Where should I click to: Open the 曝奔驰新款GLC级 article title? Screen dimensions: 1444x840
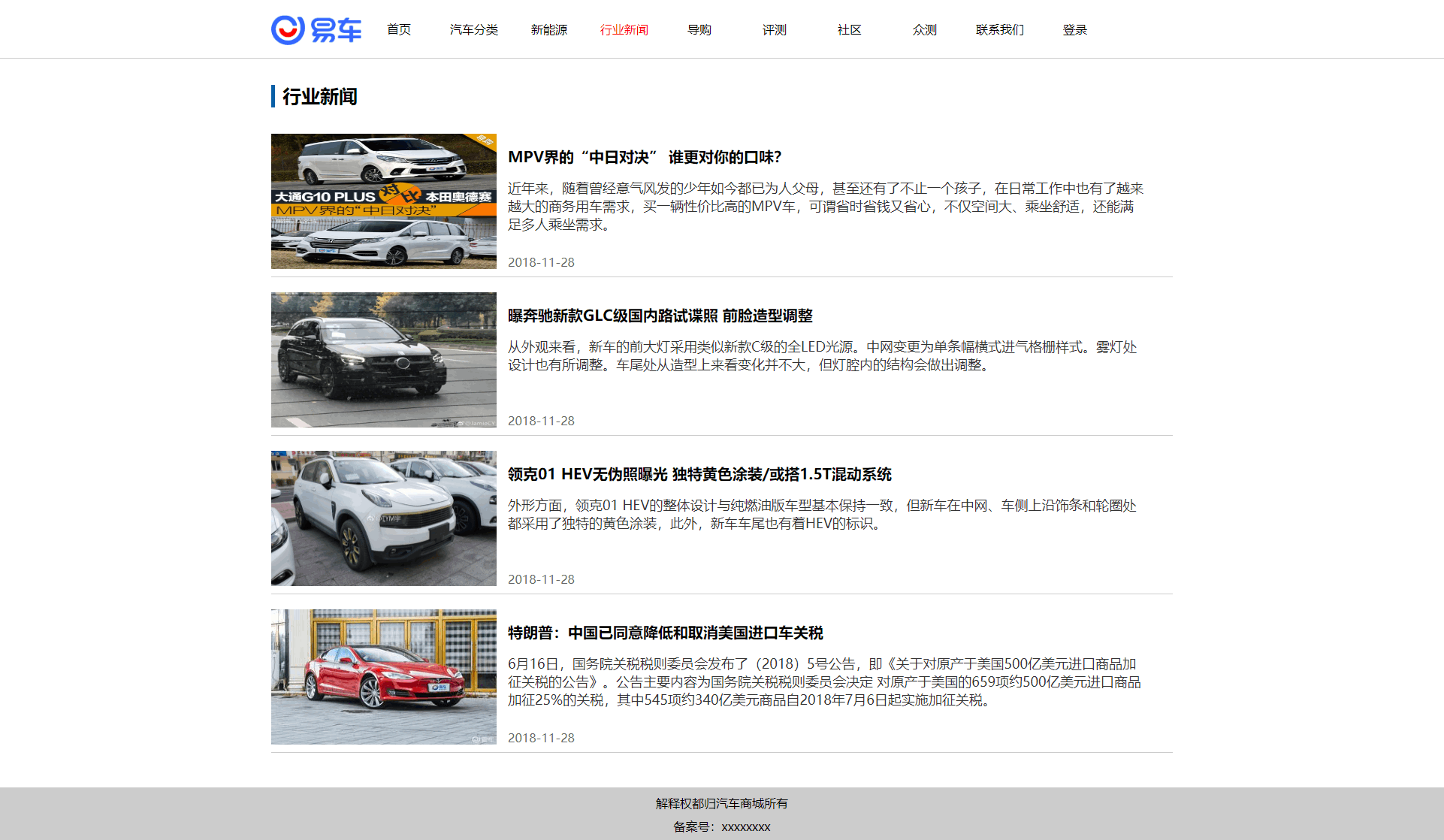tap(660, 316)
